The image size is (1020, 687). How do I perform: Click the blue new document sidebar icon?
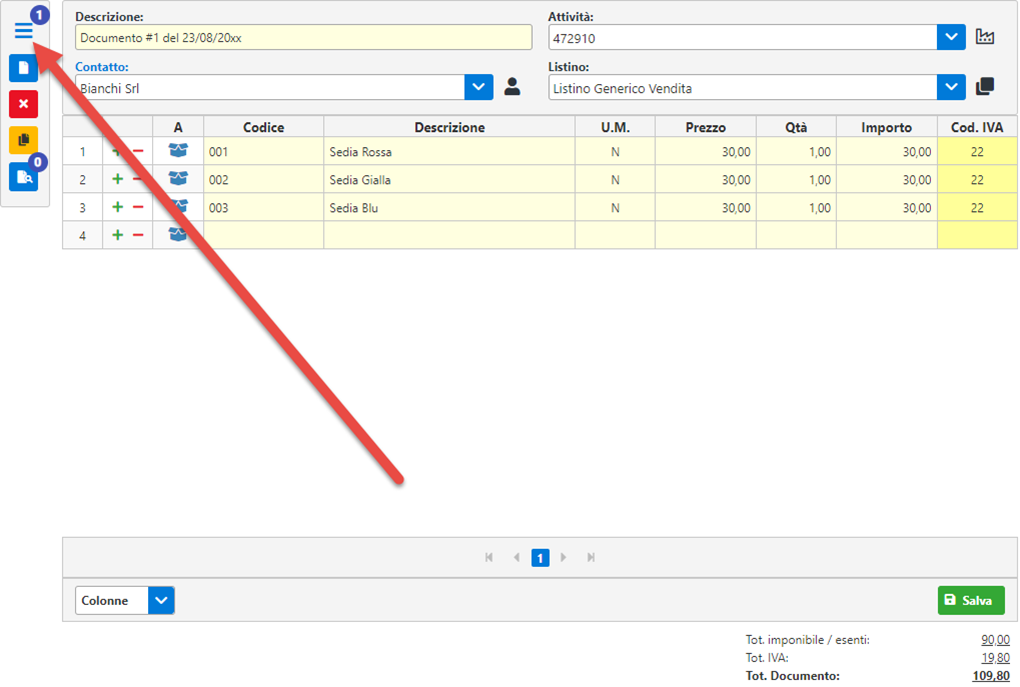(x=23, y=68)
